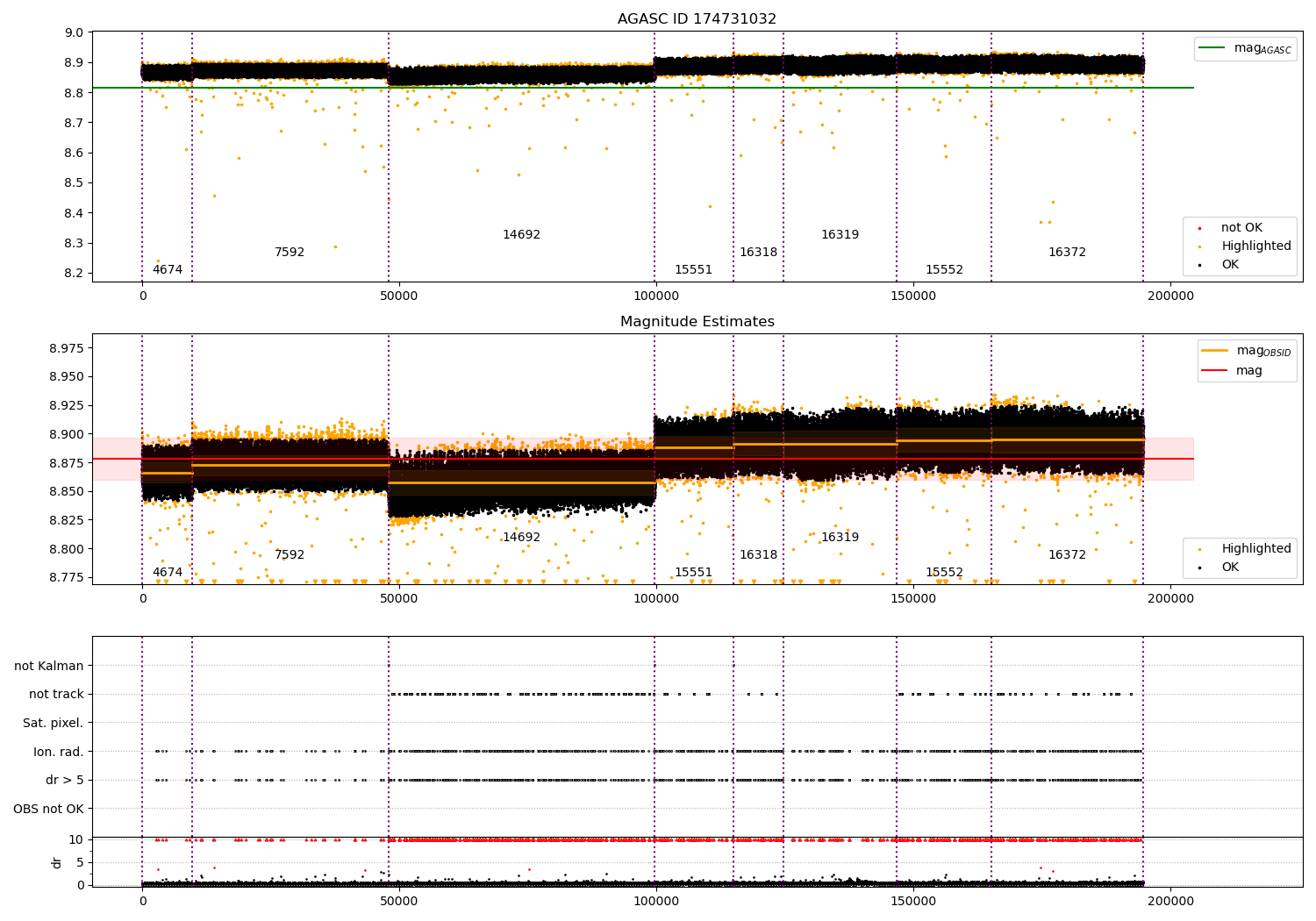Click the 50000 x-tick under the bottom panel
This screenshot has width=1316, height=921.
[399, 901]
